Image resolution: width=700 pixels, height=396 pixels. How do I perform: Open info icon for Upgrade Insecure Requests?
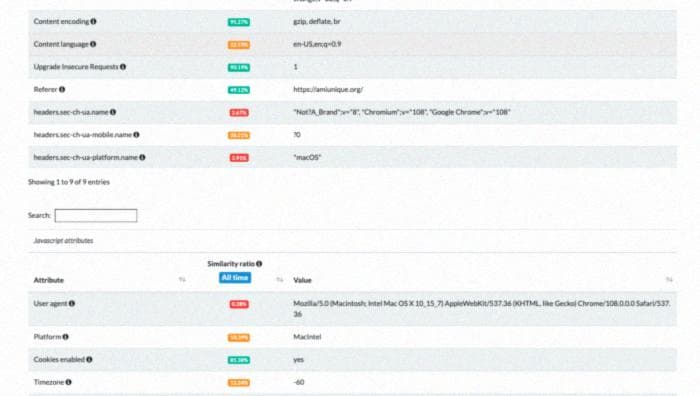coord(123,67)
